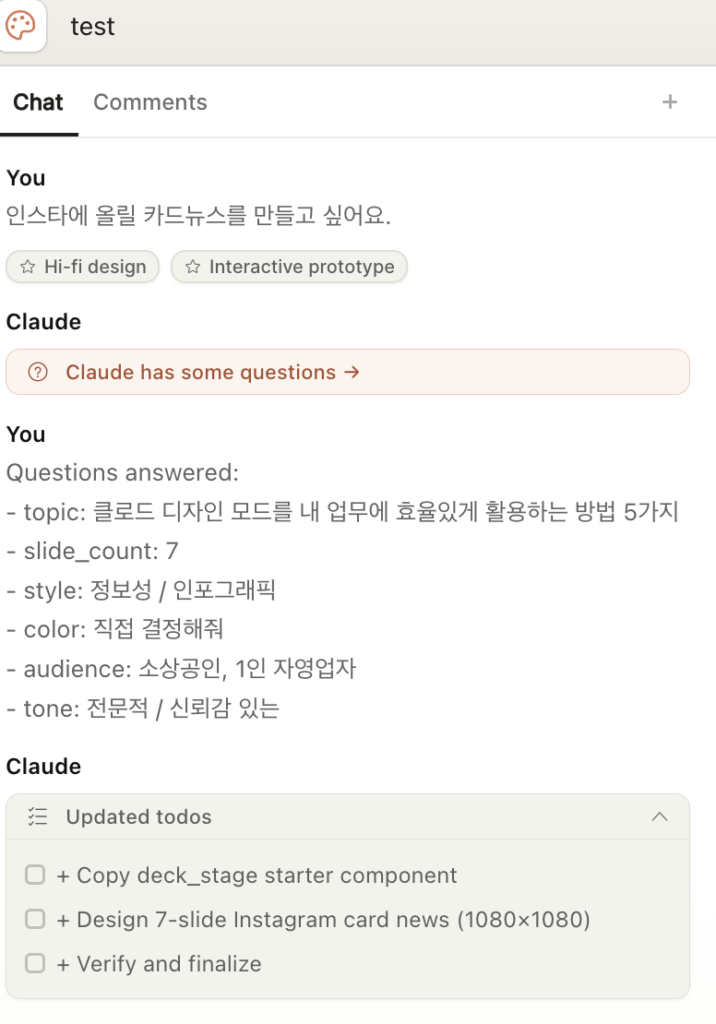Collapse the Updated todos chevron
This screenshot has height=1024, width=716.
[x=660, y=816]
